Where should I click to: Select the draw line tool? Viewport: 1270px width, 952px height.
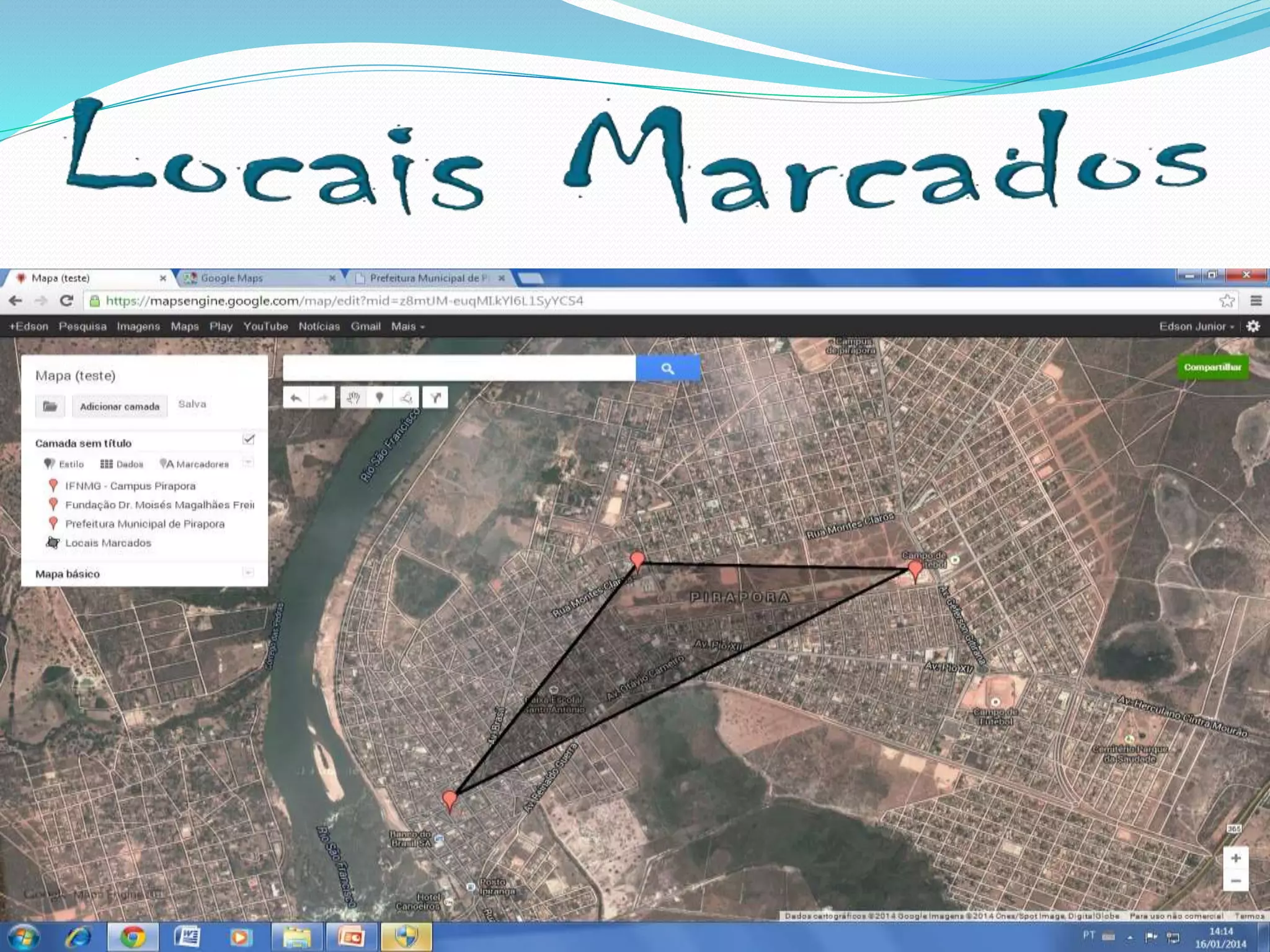tap(406, 398)
